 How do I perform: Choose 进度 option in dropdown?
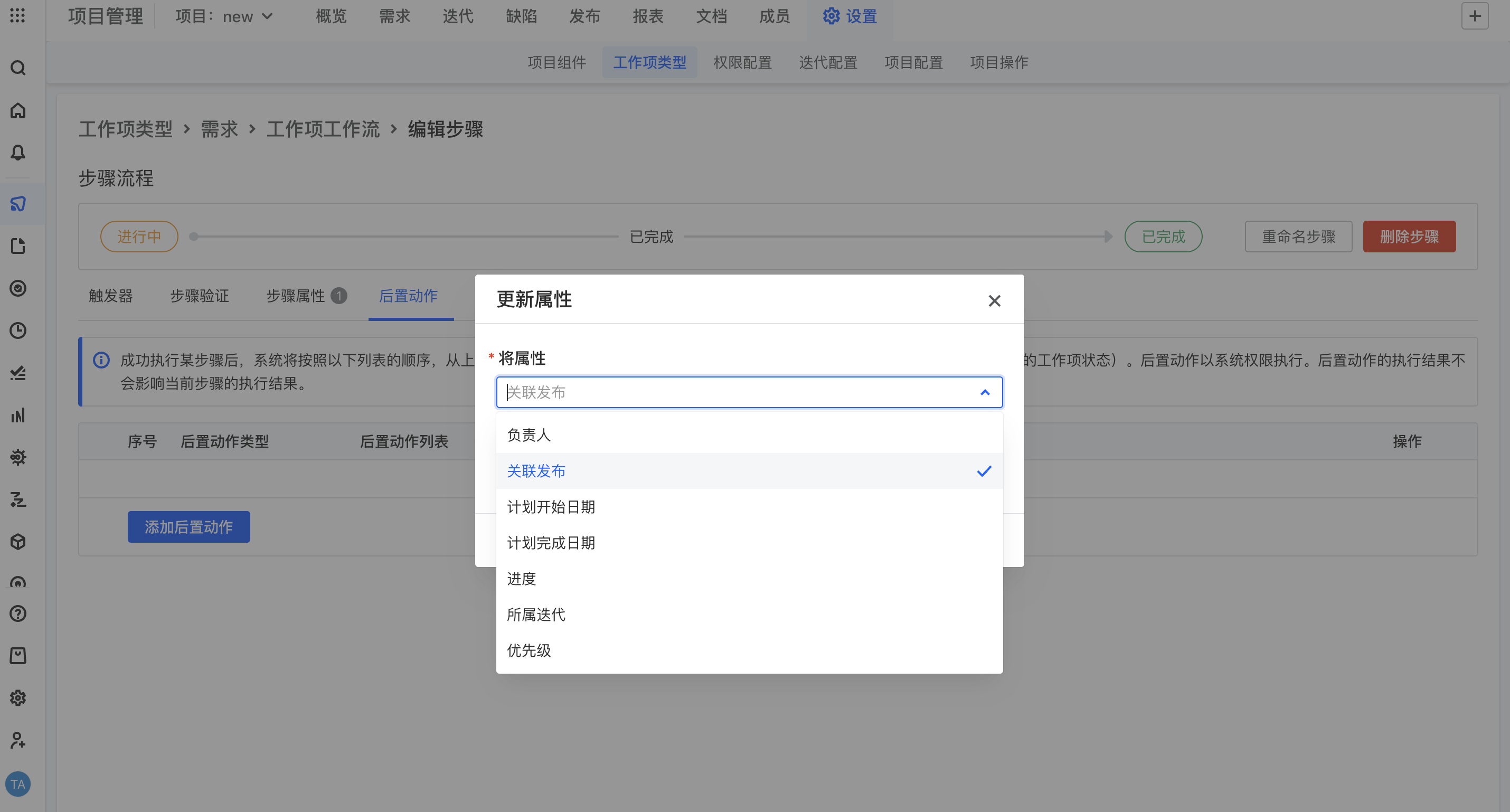click(x=749, y=579)
